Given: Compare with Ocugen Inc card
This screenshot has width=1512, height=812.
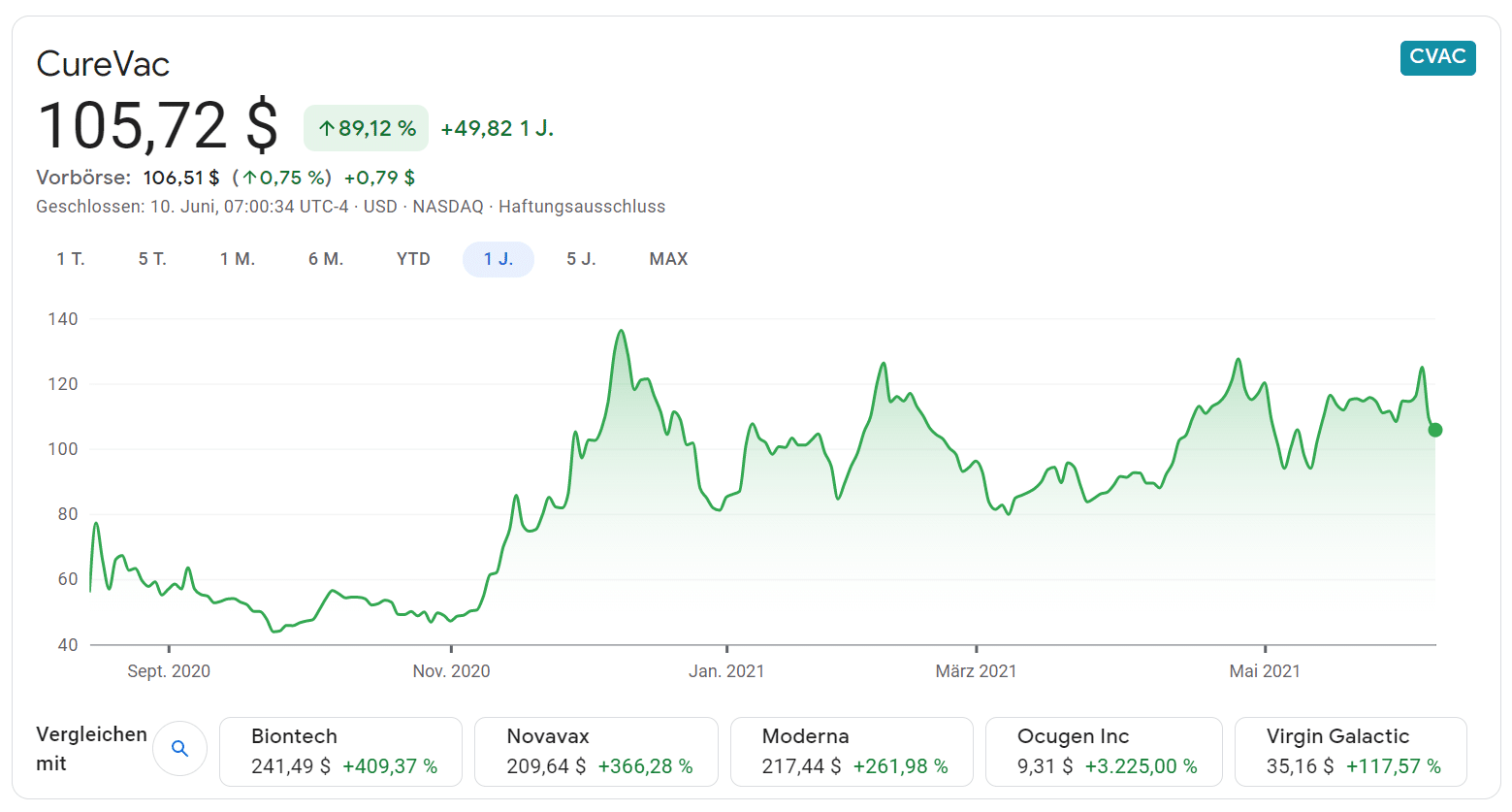Looking at the screenshot, I should (x=1104, y=752).
